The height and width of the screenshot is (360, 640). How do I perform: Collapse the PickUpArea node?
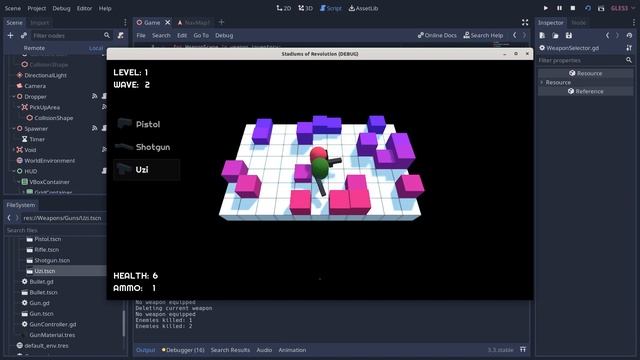[18, 107]
